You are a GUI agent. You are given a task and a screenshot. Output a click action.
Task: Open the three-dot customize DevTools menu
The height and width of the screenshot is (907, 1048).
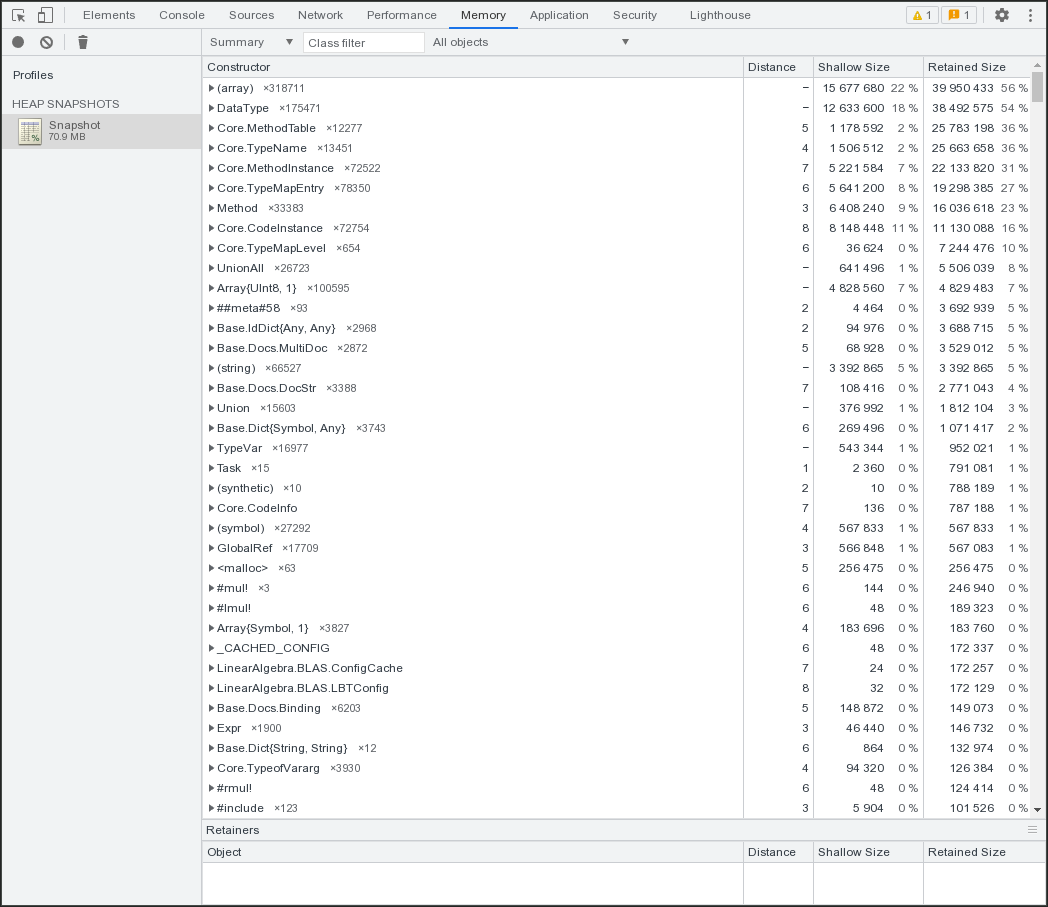1029,15
